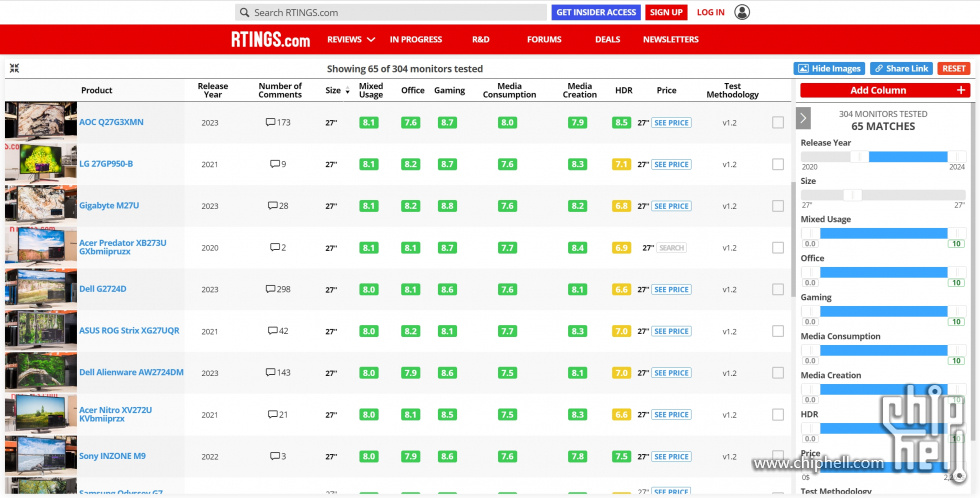Sort by Mixed Usage column header

pyautogui.click(x=371, y=91)
